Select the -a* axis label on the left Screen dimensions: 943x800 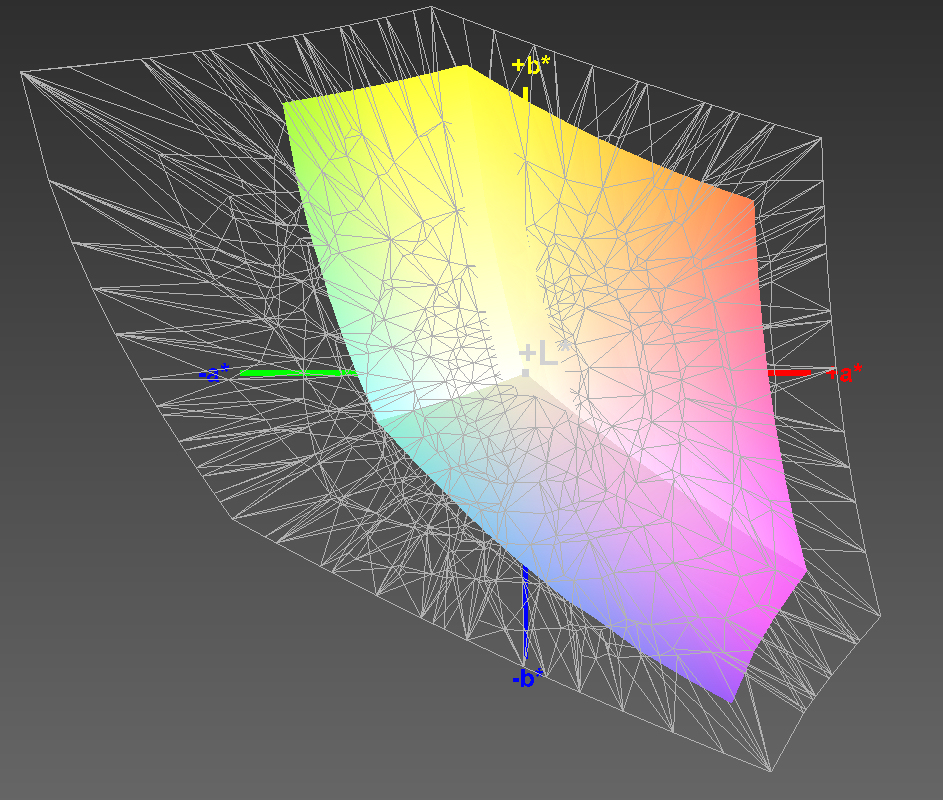pos(216,374)
